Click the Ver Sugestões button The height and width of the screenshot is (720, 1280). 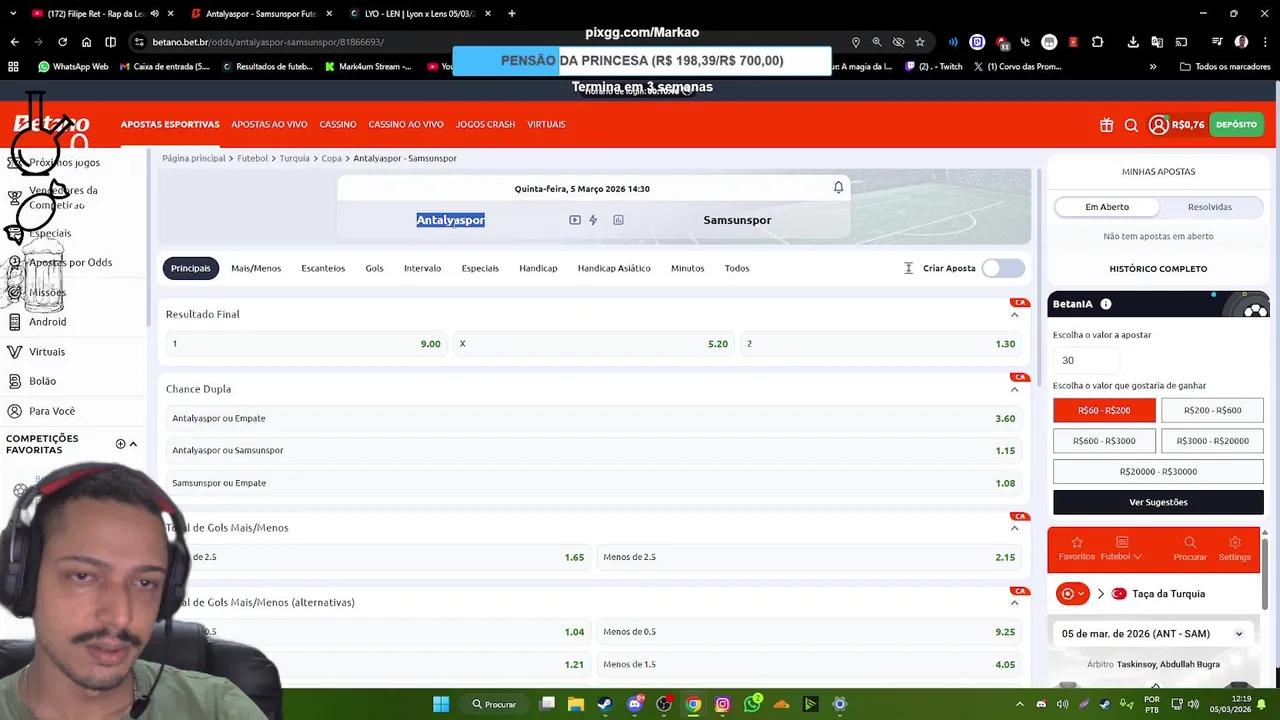tap(1158, 502)
